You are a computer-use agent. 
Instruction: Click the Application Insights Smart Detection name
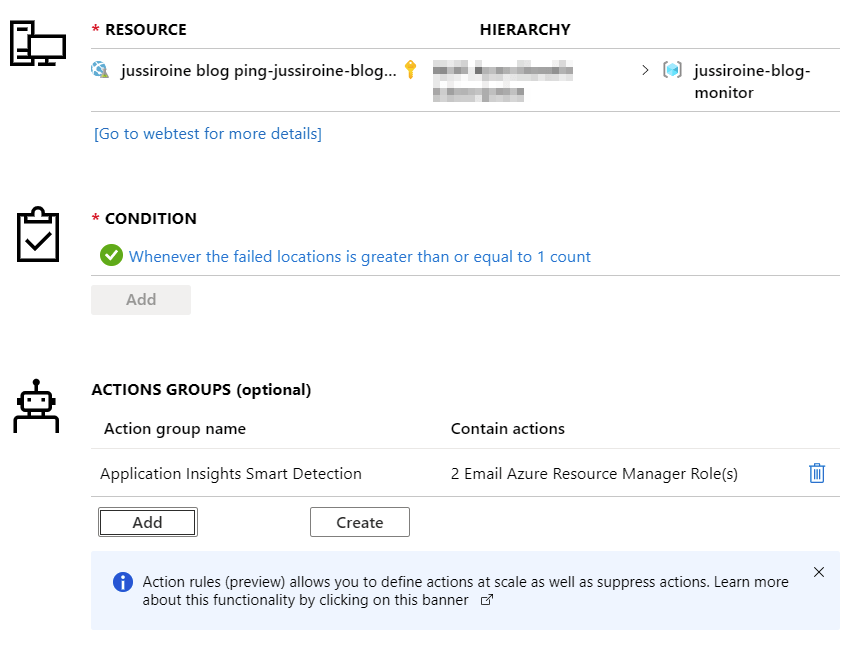(231, 473)
